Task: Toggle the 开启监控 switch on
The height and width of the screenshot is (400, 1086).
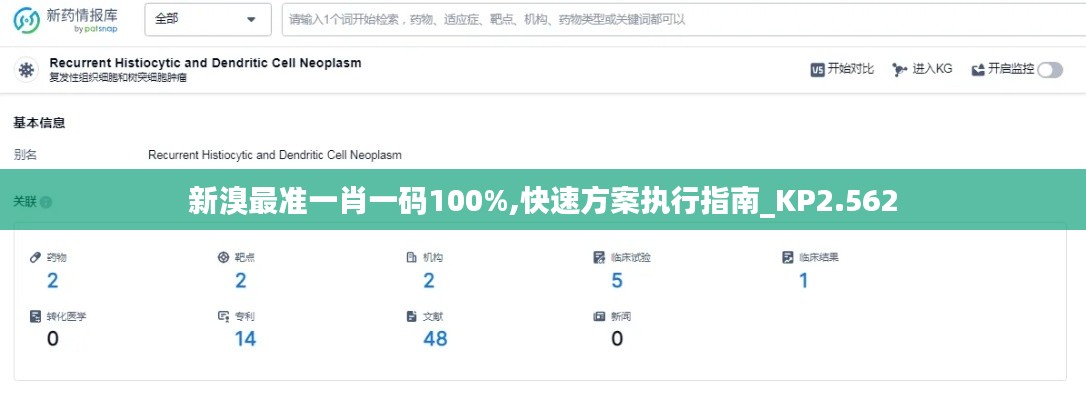Action: pyautogui.click(x=1049, y=69)
